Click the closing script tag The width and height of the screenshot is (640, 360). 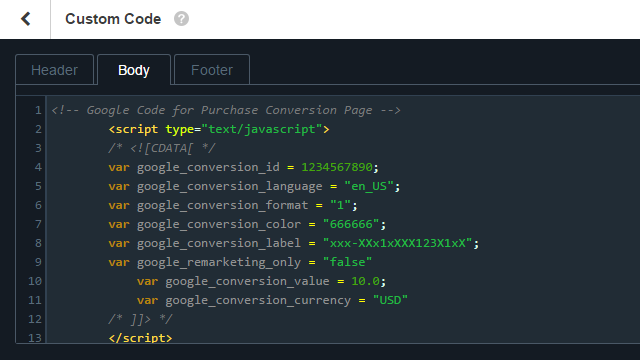[140, 338]
